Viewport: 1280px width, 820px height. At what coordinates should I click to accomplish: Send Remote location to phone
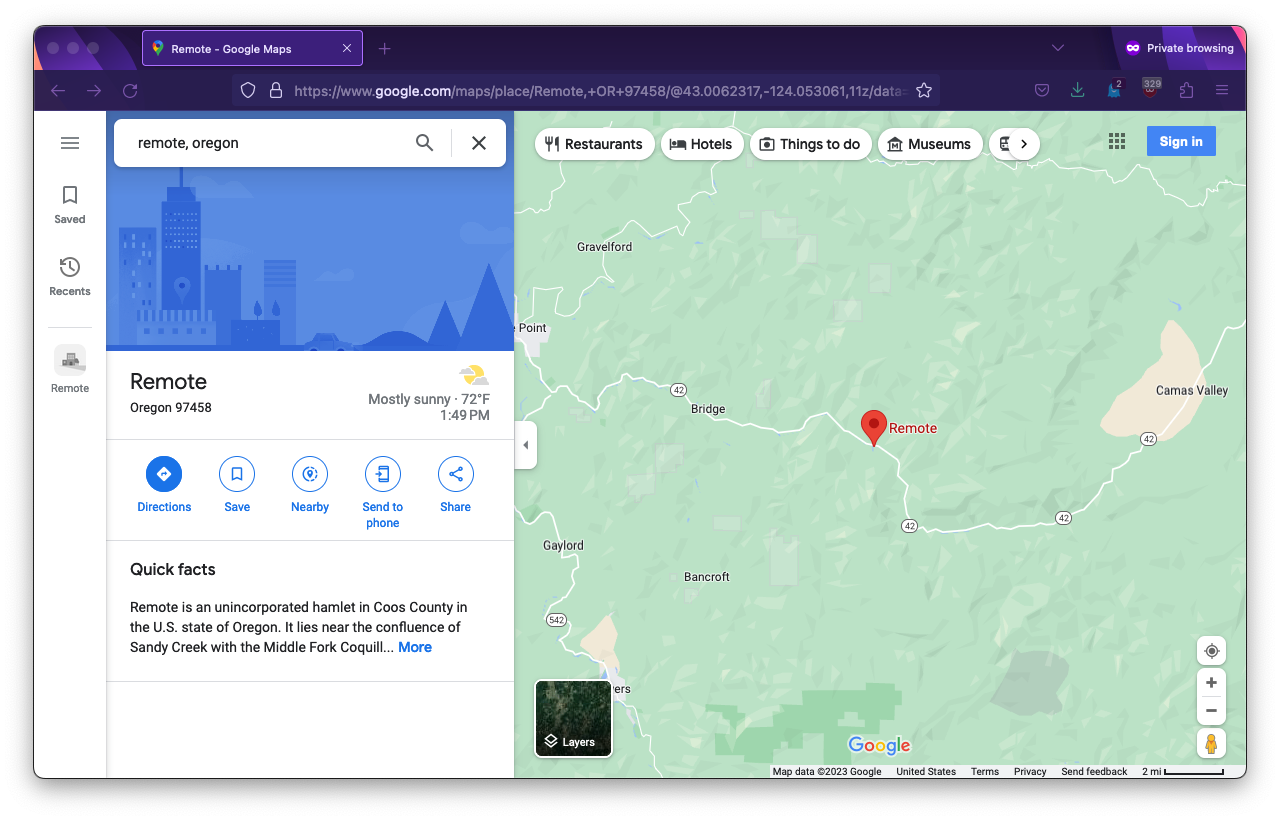tap(382, 474)
